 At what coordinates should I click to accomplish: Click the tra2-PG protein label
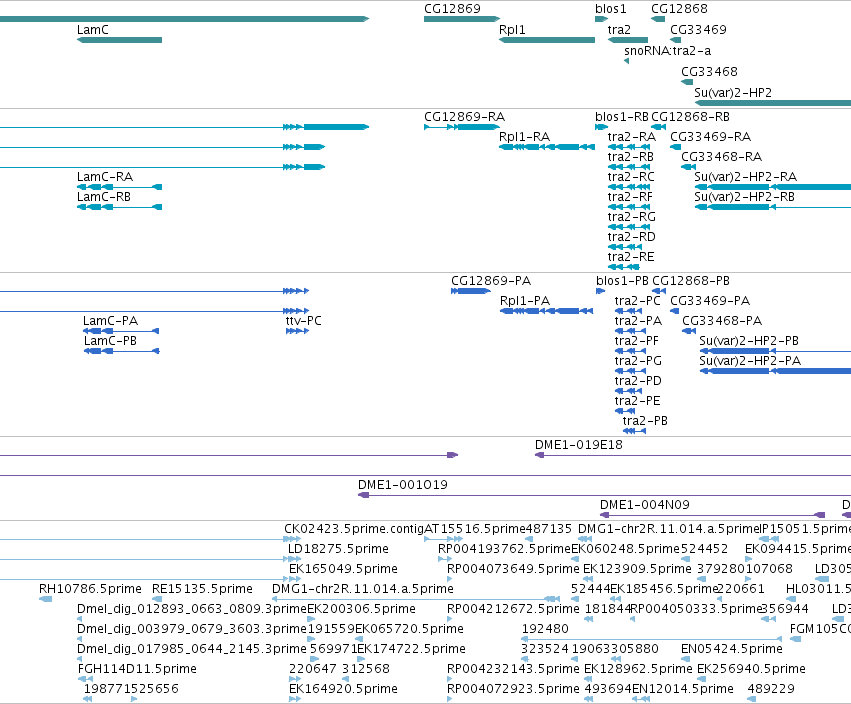point(638,361)
